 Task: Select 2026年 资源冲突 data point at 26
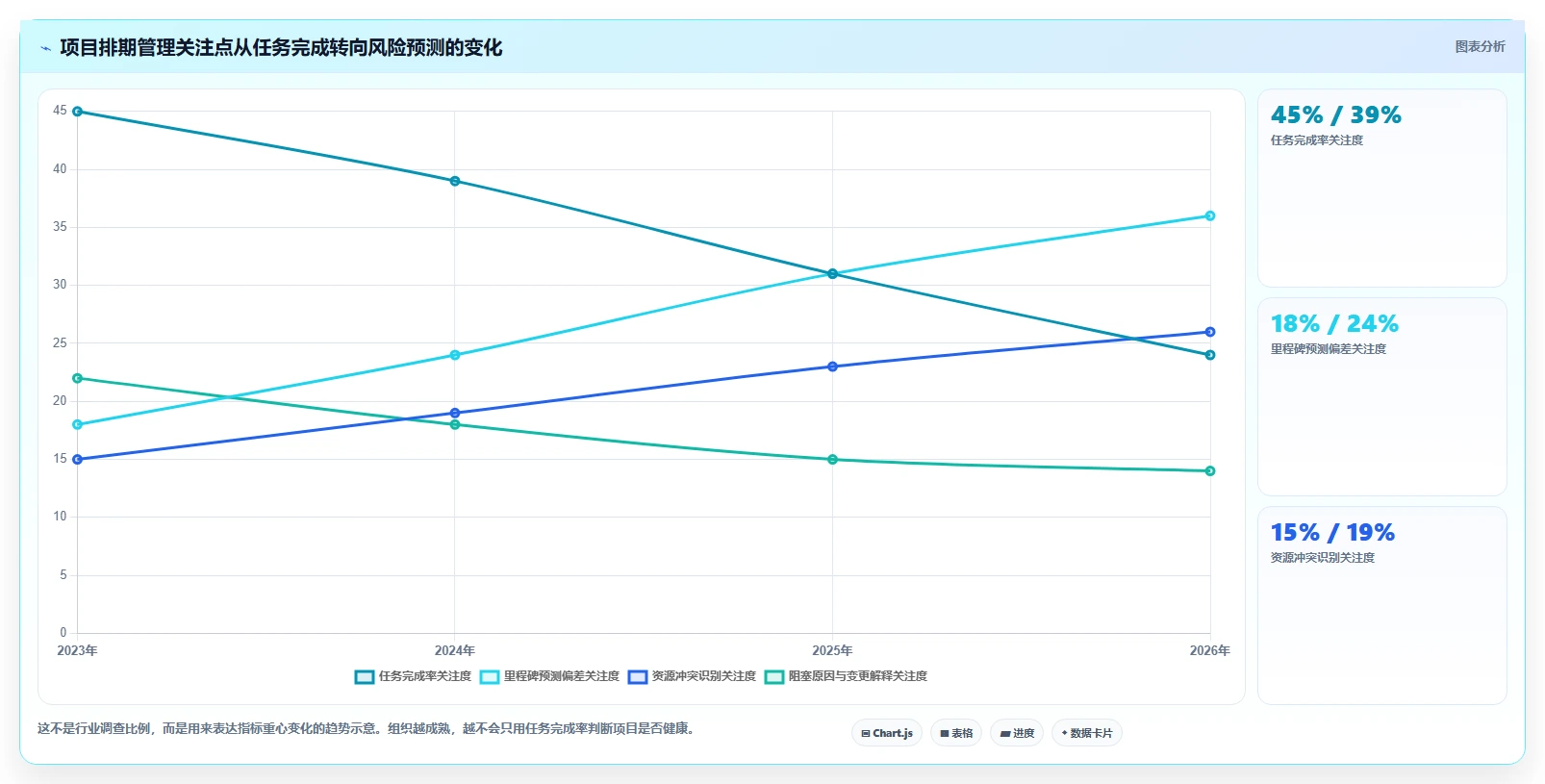[x=1210, y=332]
